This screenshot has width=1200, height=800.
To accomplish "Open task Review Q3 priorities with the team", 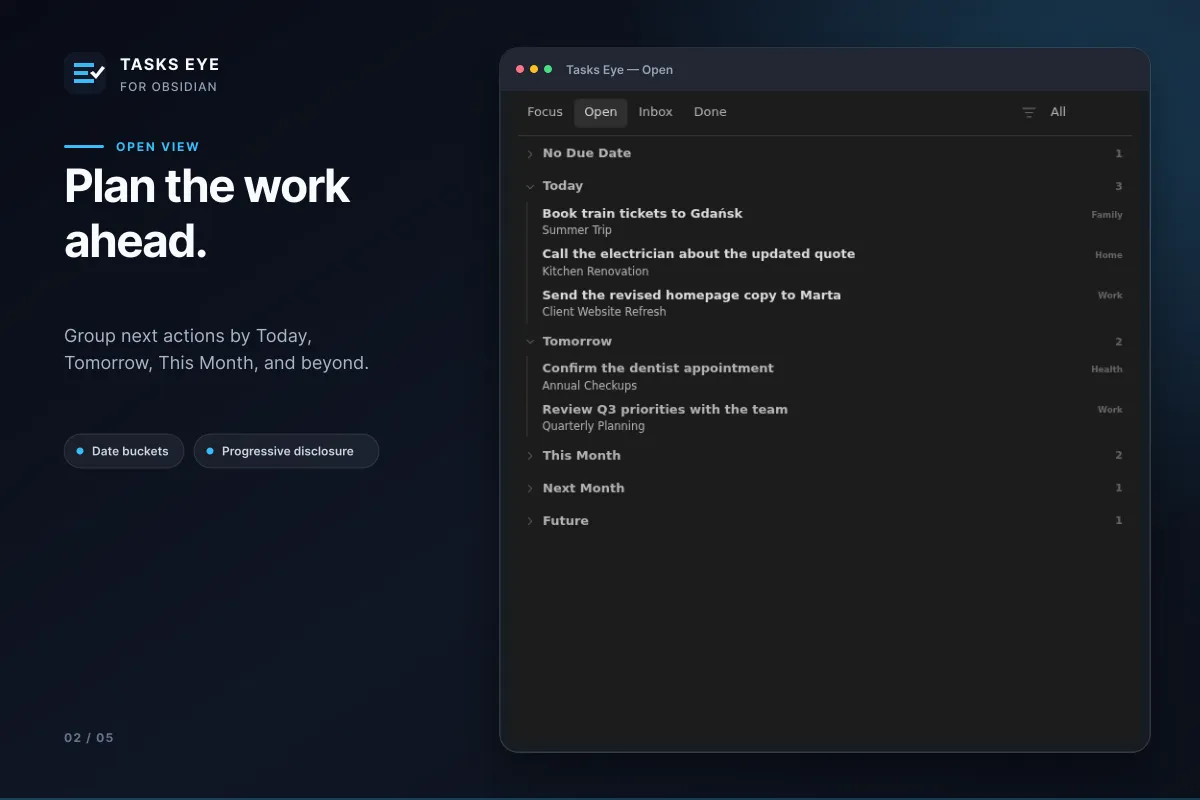I will point(665,409).
